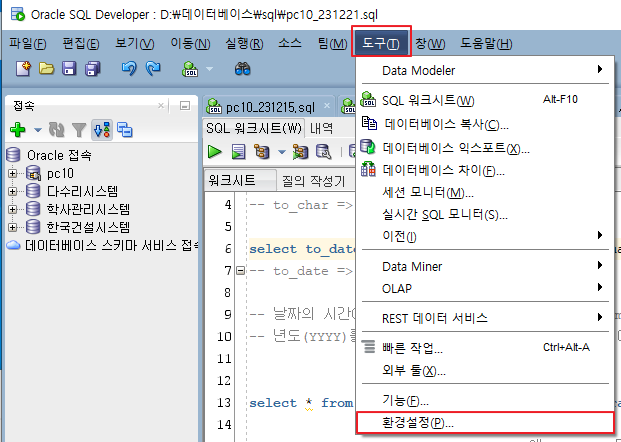Expand the 학사관리시스템 connection node
The height and width of the screenshot is (442, 621).
point(12,209)
